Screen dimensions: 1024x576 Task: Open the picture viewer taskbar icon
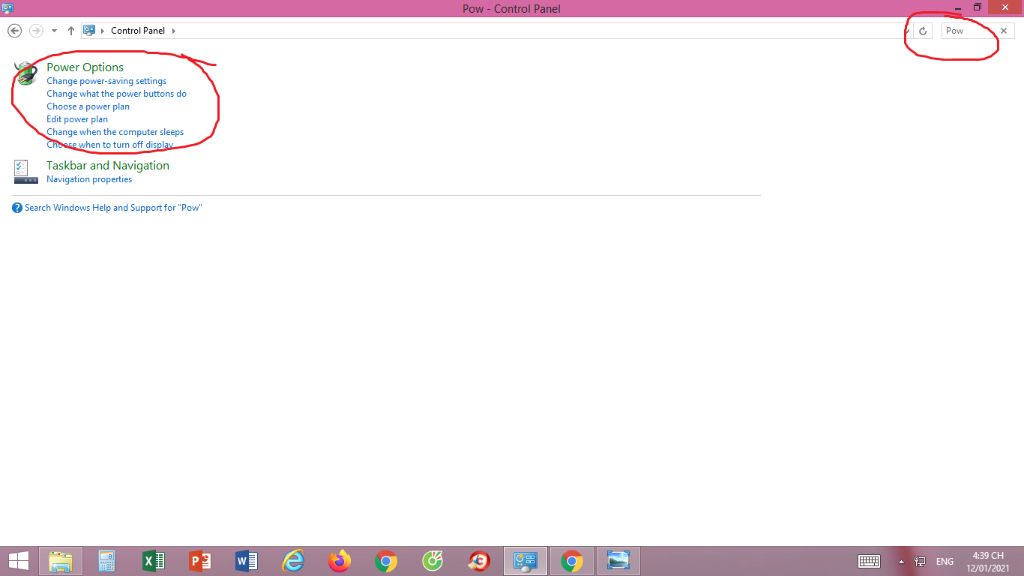point(618,561)
